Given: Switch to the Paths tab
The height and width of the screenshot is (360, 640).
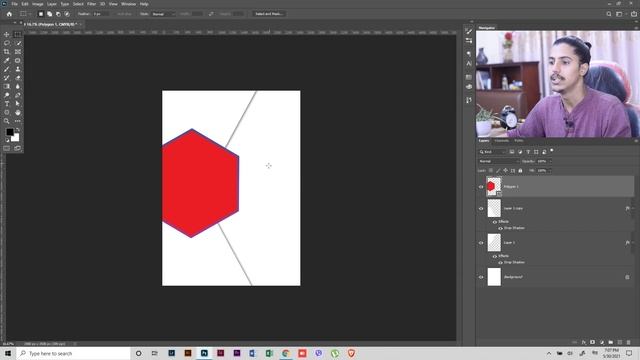Looking at the screenshot, I should (x=519, y=141).
